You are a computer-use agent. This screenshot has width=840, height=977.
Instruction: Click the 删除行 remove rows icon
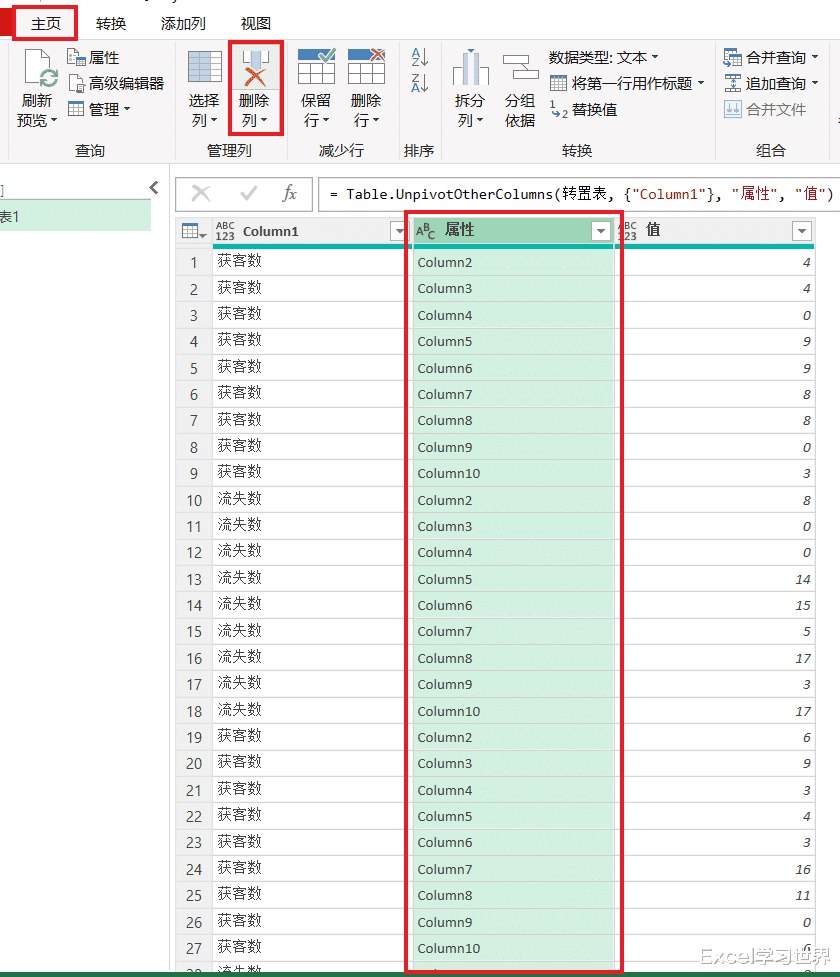tap(366, 66)
